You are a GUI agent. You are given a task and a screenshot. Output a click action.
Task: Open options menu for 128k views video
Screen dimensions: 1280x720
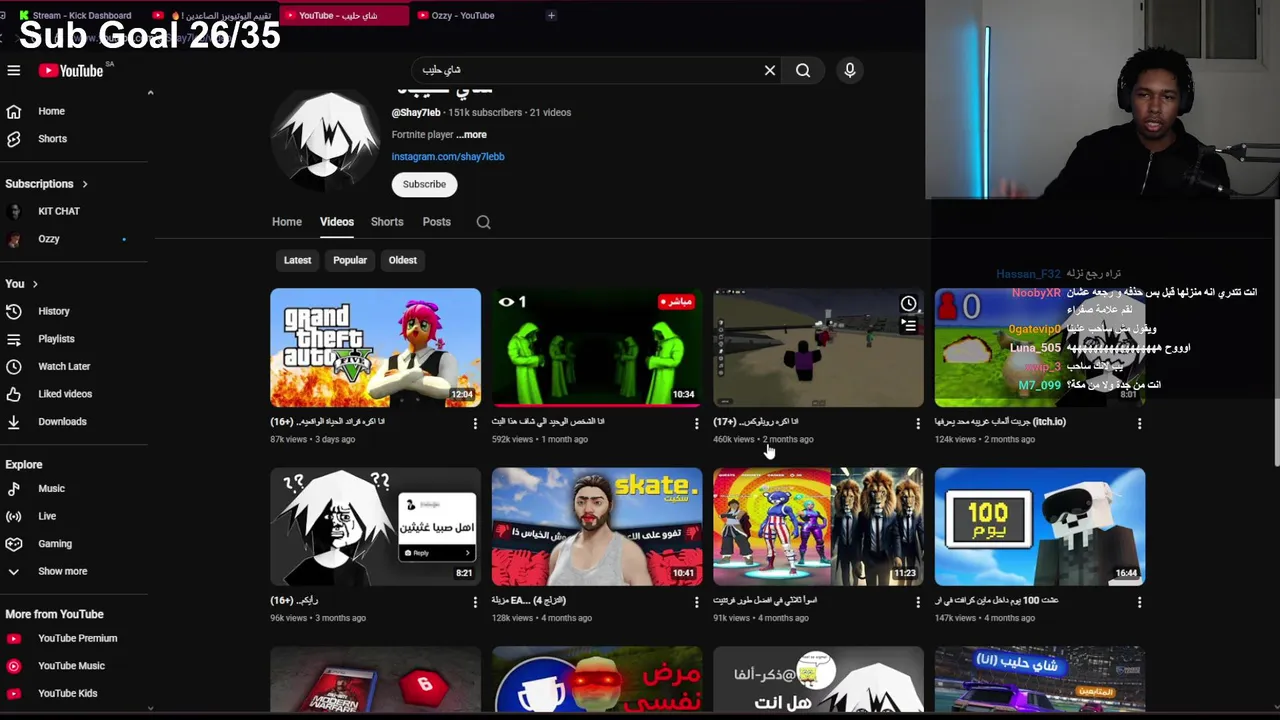tap(697, 603)
